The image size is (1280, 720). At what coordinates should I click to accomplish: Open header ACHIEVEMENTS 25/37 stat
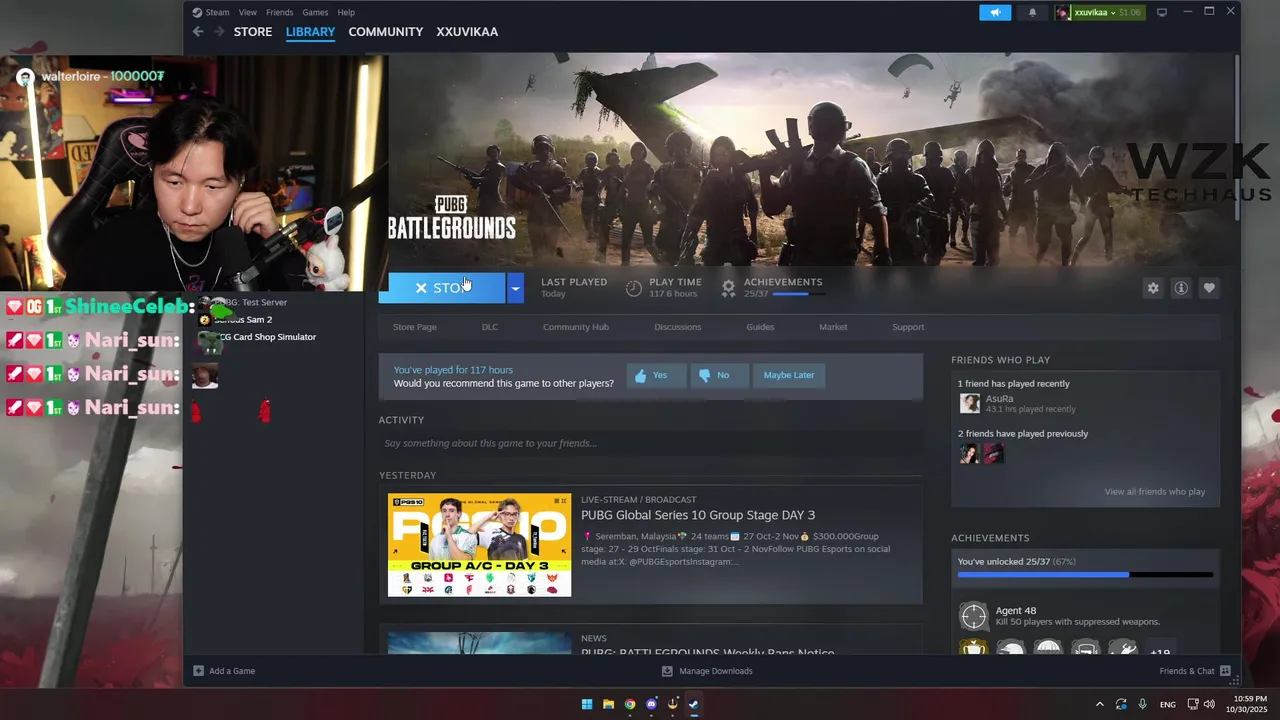point(772,288)
